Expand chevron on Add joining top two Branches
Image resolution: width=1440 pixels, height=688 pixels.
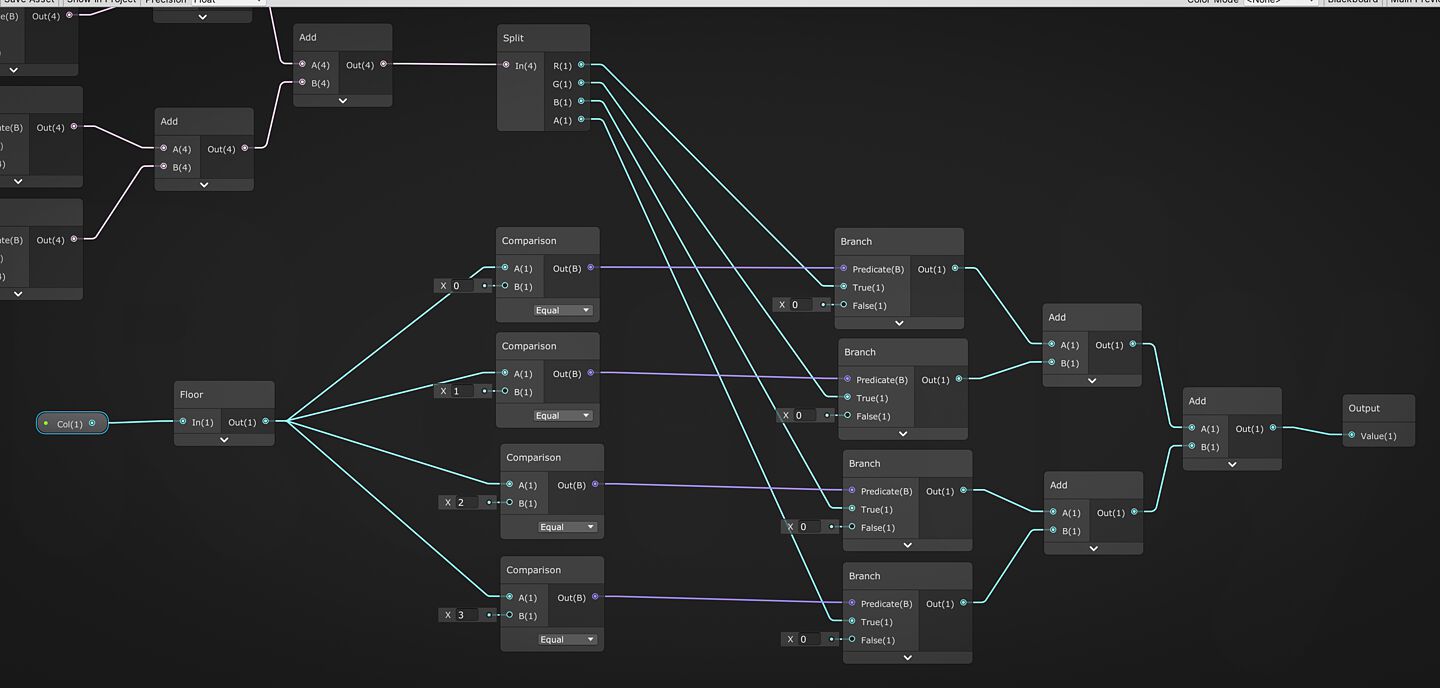click(1092, 381)
